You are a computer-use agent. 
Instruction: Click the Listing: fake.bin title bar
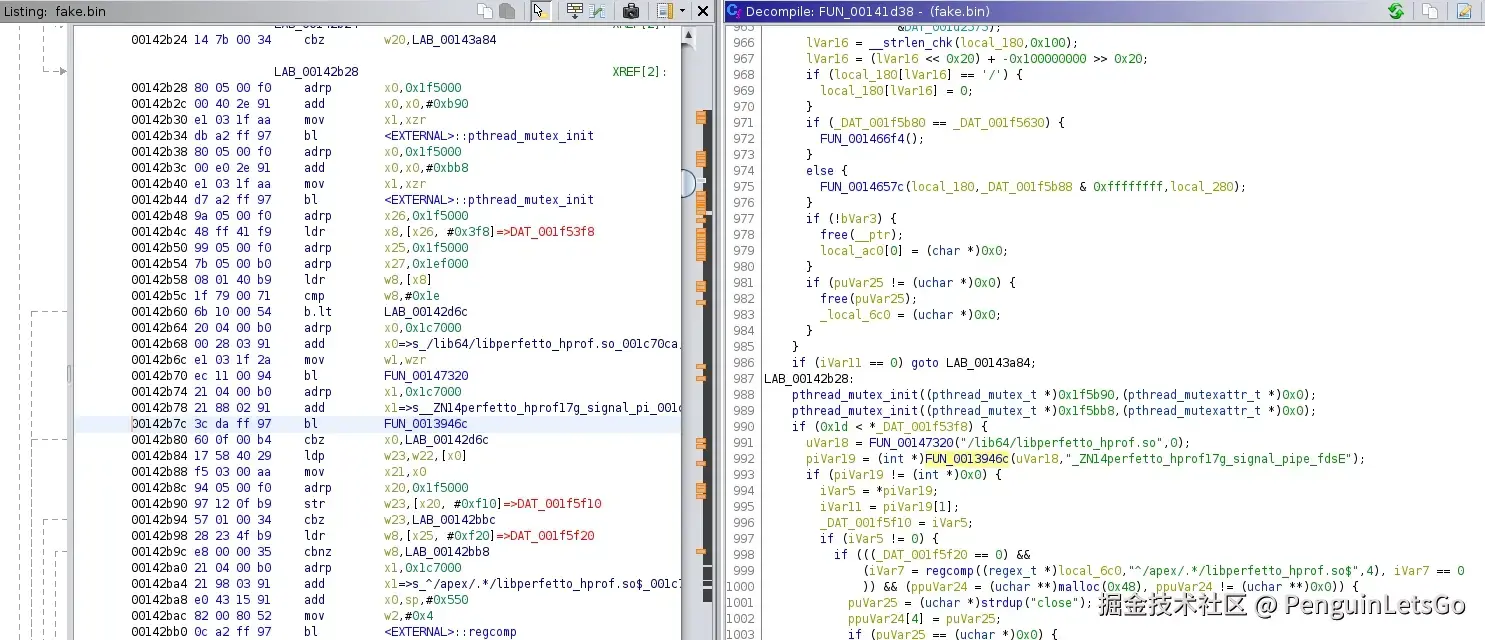(235, 11)
